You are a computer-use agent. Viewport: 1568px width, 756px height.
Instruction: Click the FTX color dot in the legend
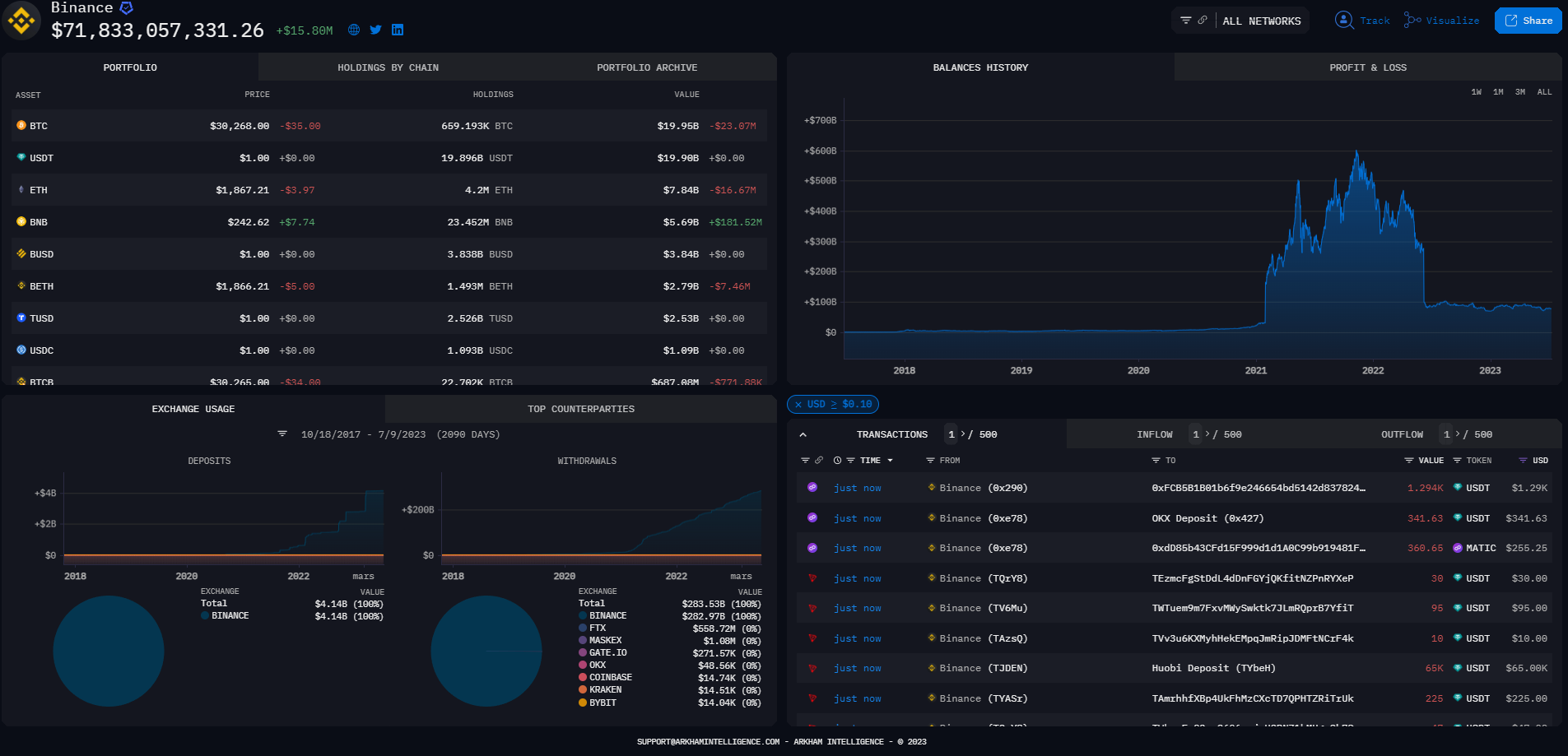(x=582, y=627)
